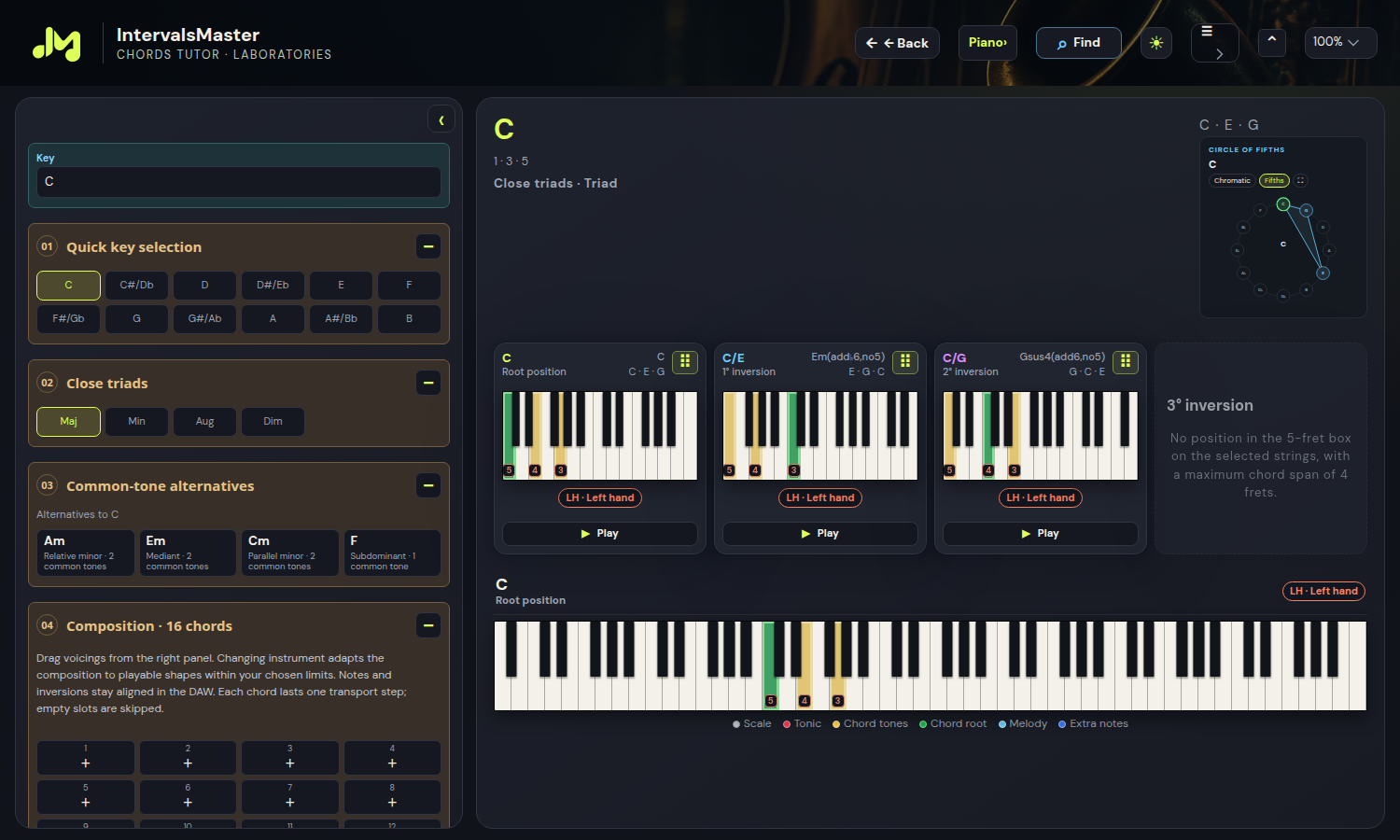The width and height of the screenshot is (1400, 840).
Task: Add chord to composition slot 4
Action: point(392,758)
